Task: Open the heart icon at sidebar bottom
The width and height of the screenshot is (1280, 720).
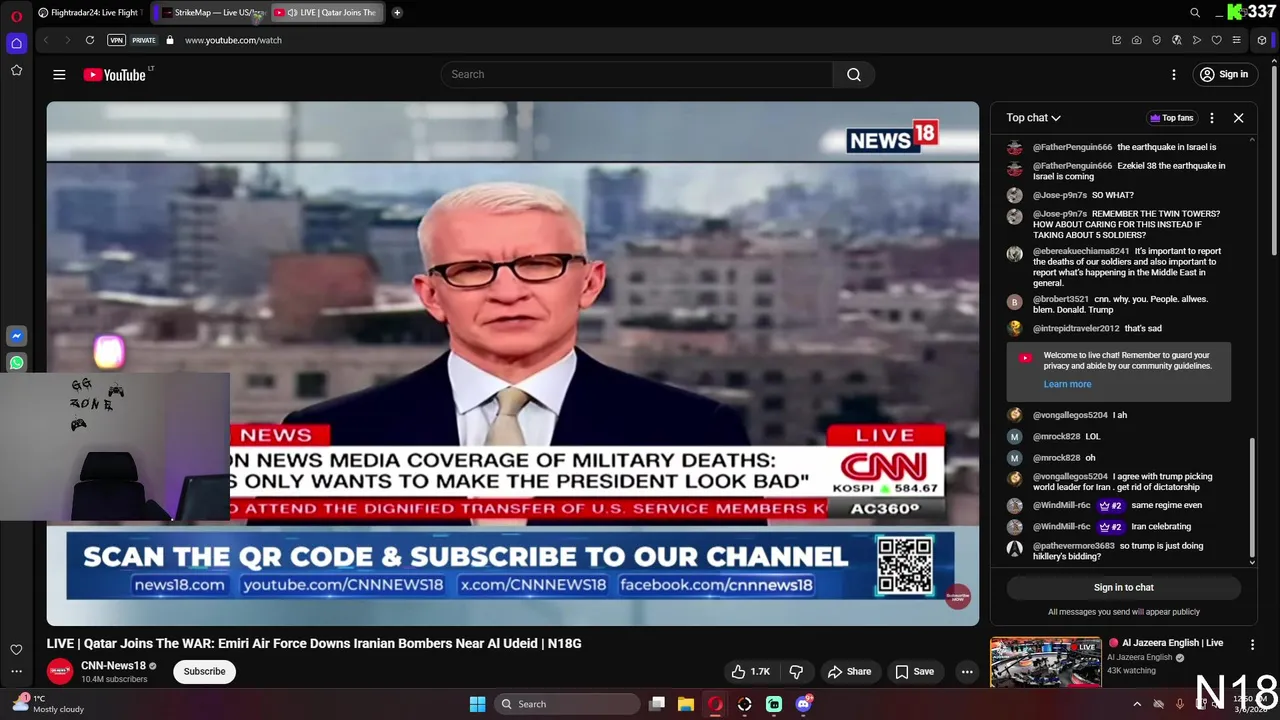Action: [x=16, y=650]
